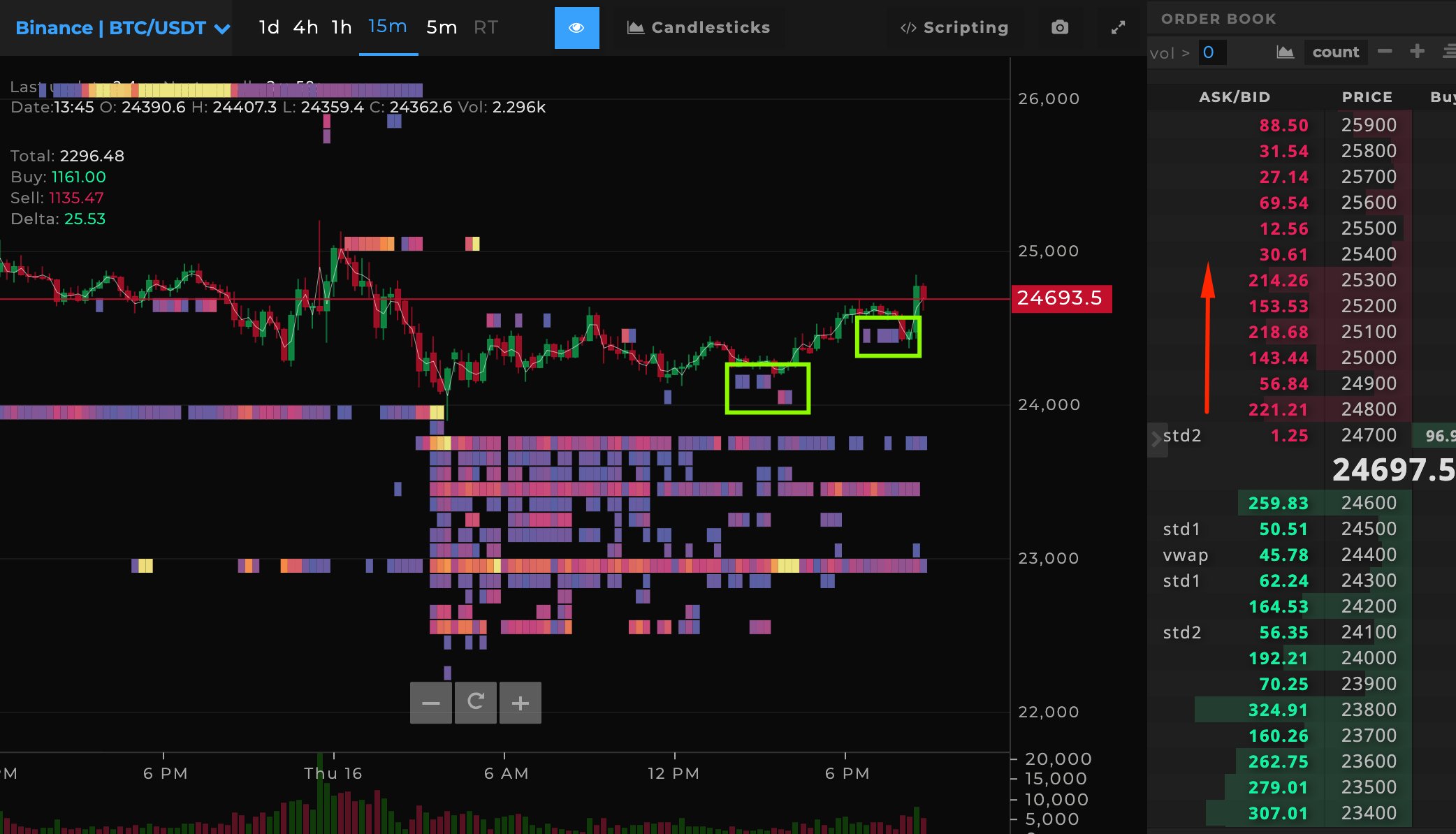This screenshot has height=834, width=1456.
Task: Select the 15m timeframe tab
Action: tap(386, 27)
